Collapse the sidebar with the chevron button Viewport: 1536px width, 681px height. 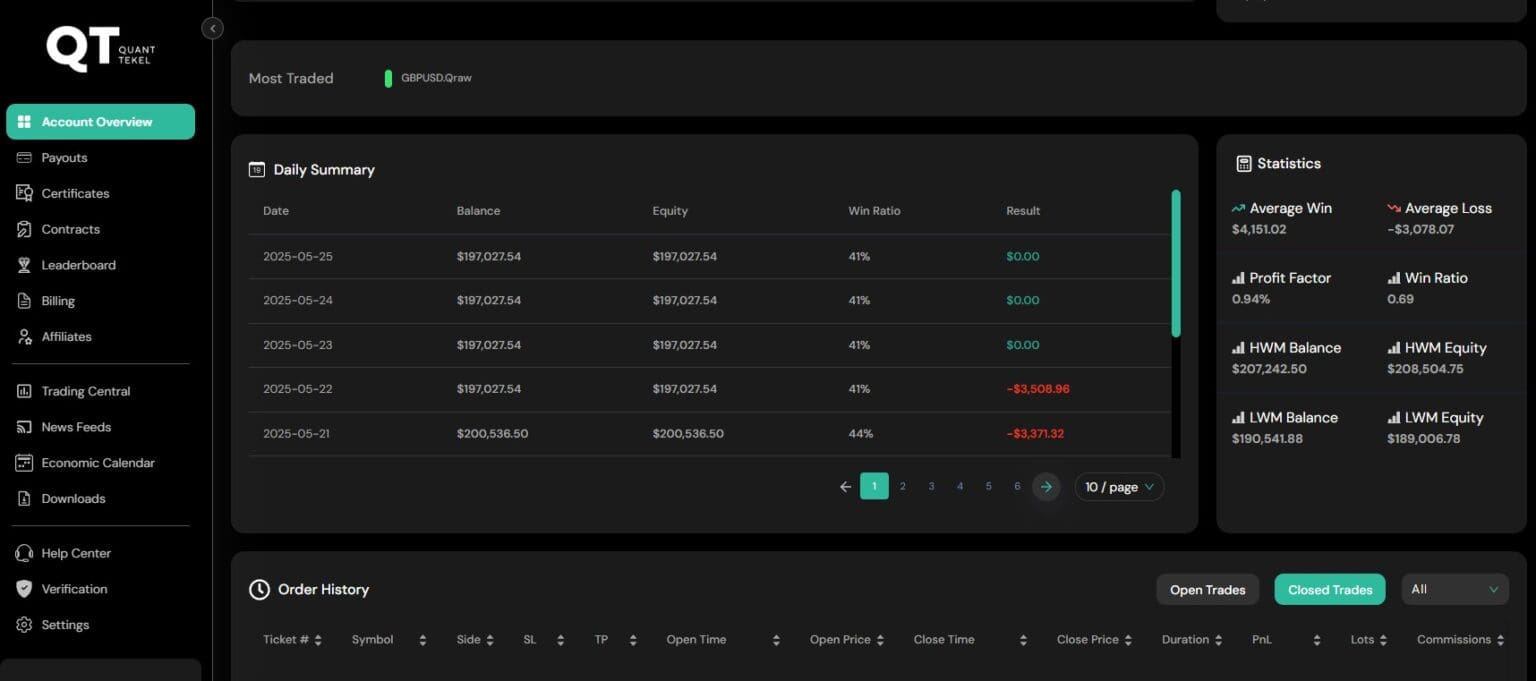pyautogui.click(x=212, y=29)
